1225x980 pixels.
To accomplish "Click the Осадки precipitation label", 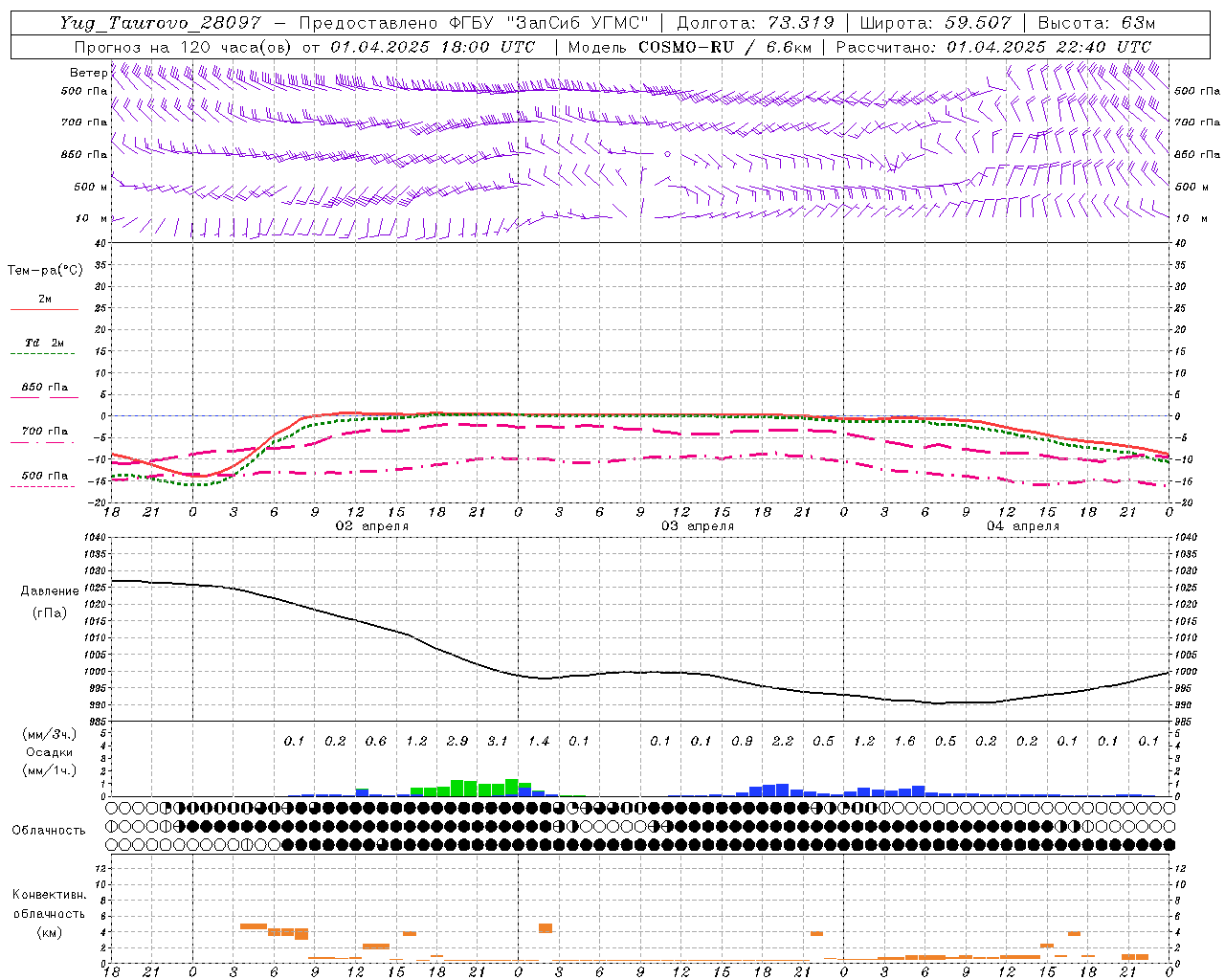I will (48, 753).
